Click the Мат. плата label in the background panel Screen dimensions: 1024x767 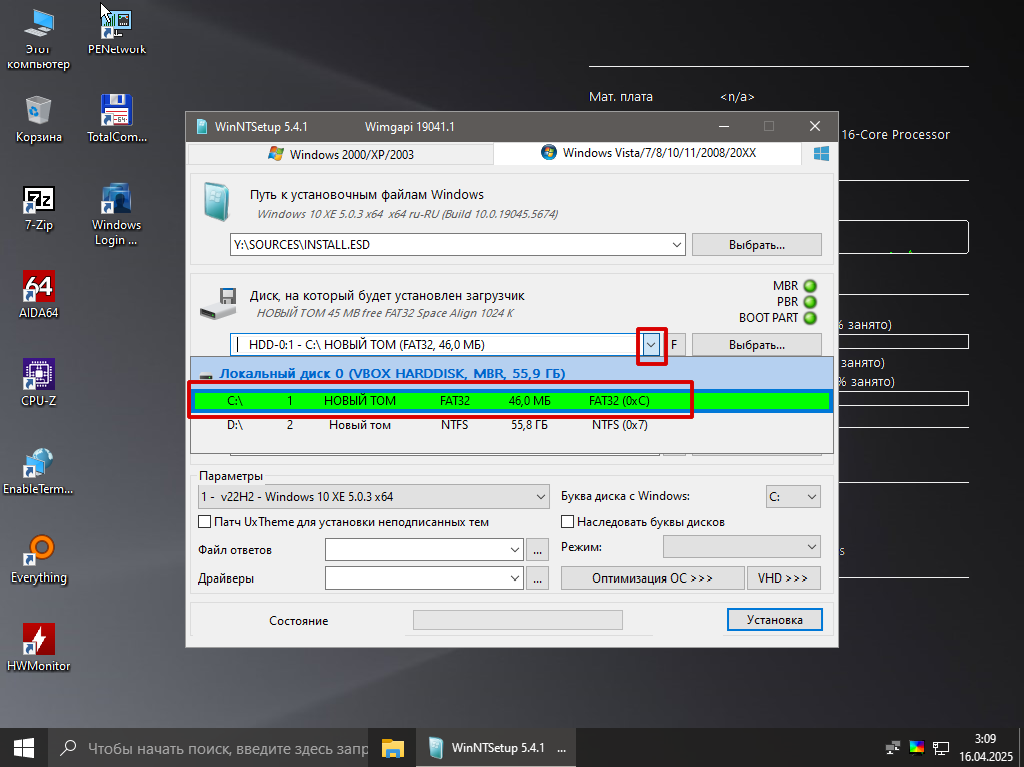[620, 97]
